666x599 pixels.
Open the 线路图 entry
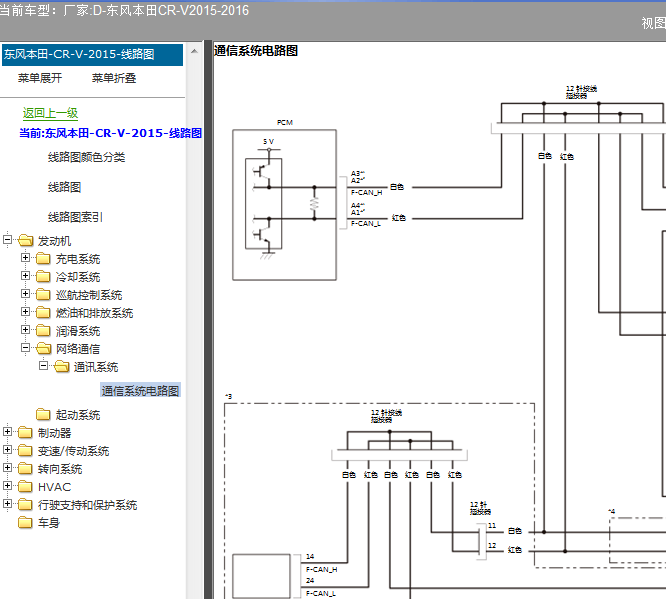point(64,187)
